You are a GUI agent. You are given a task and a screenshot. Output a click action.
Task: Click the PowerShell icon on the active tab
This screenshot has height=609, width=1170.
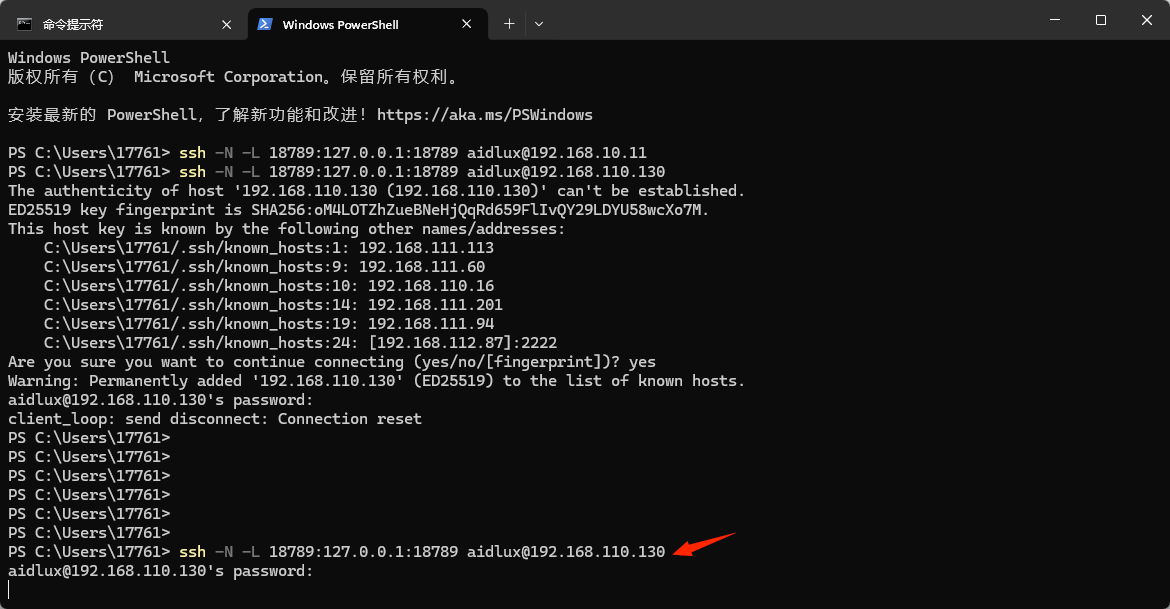tap(265, 24)
